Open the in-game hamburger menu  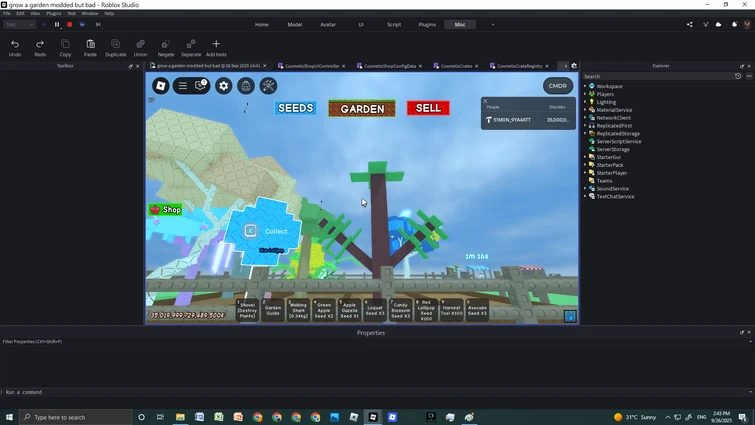[182, 86]
